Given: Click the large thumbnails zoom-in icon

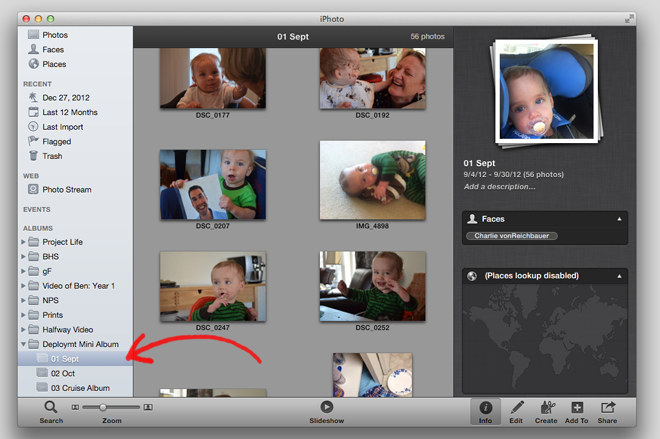Looking at the screenshot, I should pos(148,407).
